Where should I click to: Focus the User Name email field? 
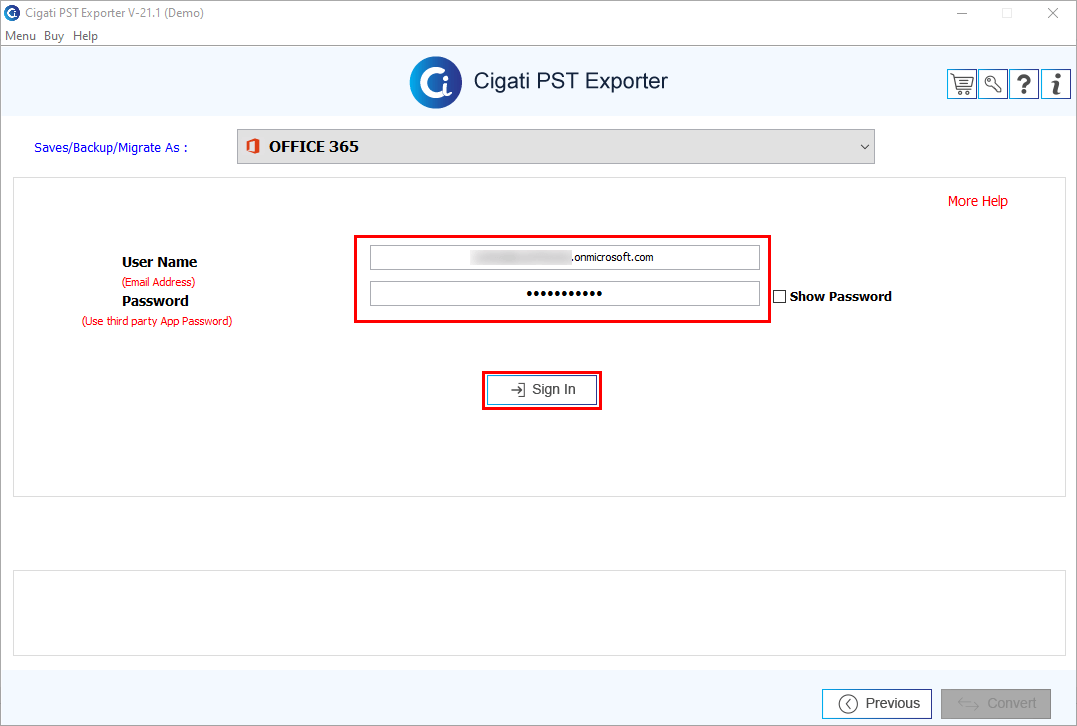[x=565, y=258]
